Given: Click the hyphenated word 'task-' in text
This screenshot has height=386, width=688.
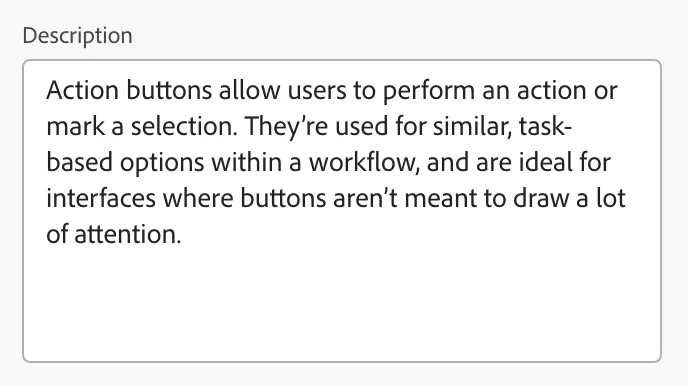Looking at the screenshot, I should click(x=545, y=126).
